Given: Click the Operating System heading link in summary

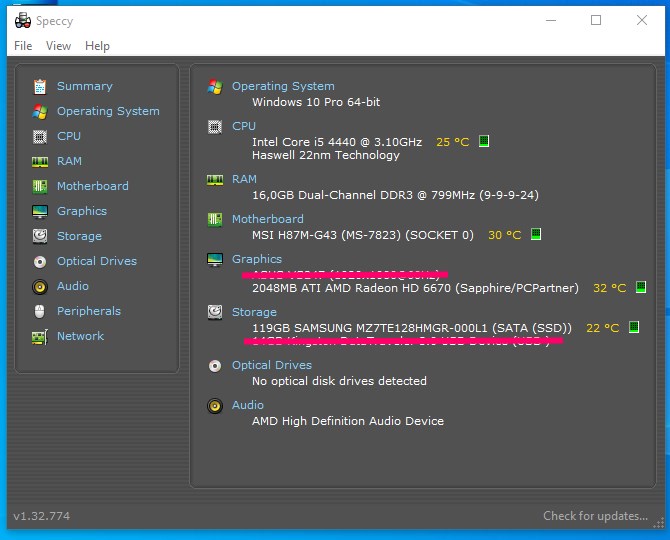Looking at the screenshot, I should tap(283, 86).
